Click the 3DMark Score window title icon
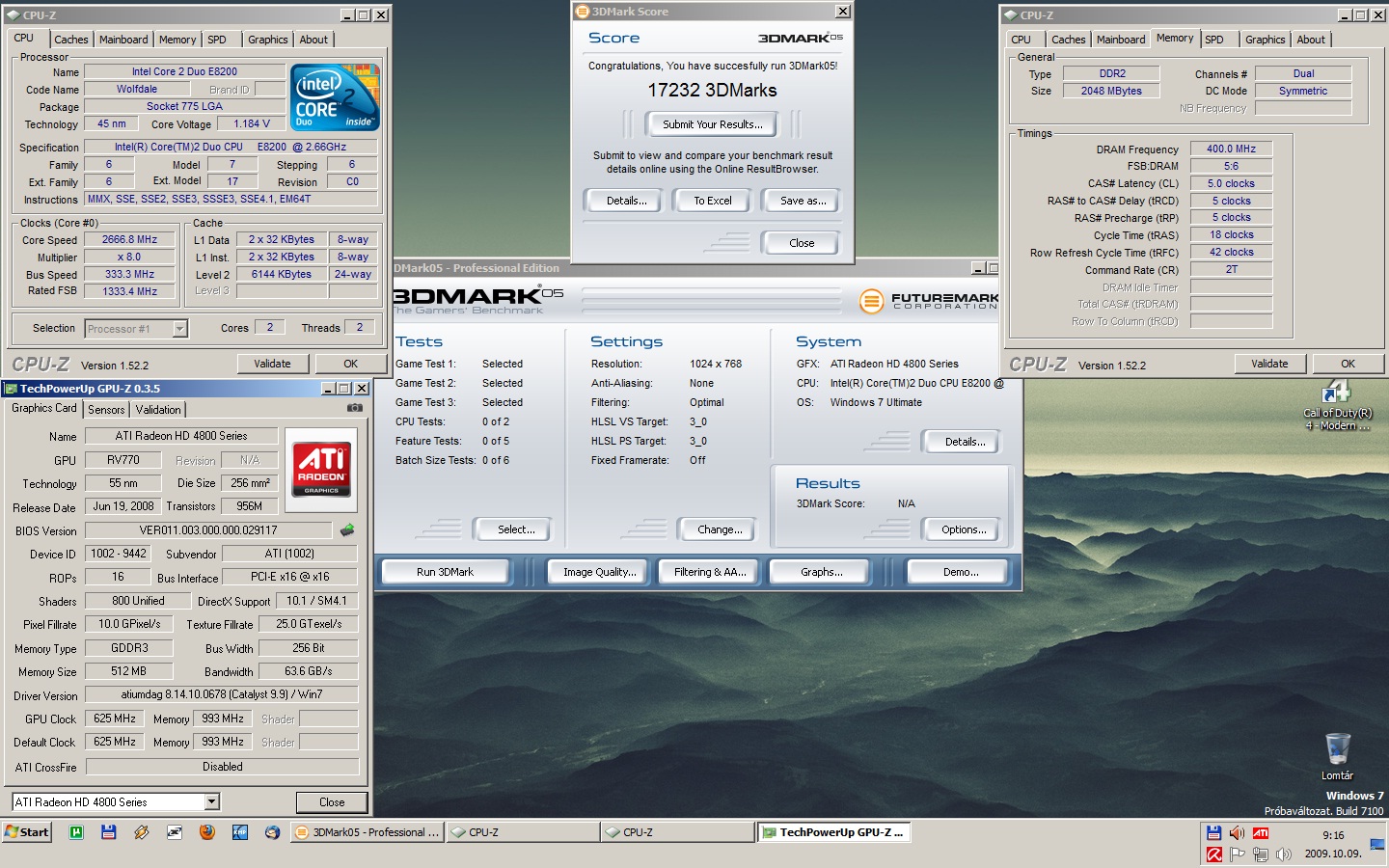Screen dimensions: 1389x868 (583, 12)
